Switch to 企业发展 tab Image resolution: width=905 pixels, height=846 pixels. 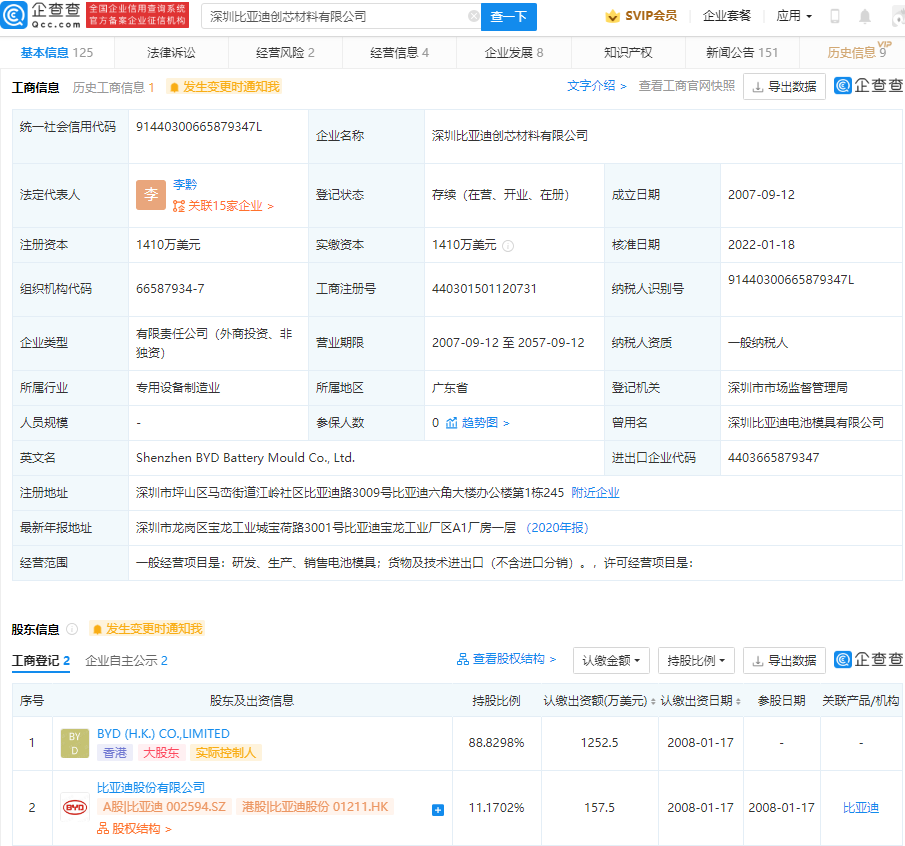[514, 53]
